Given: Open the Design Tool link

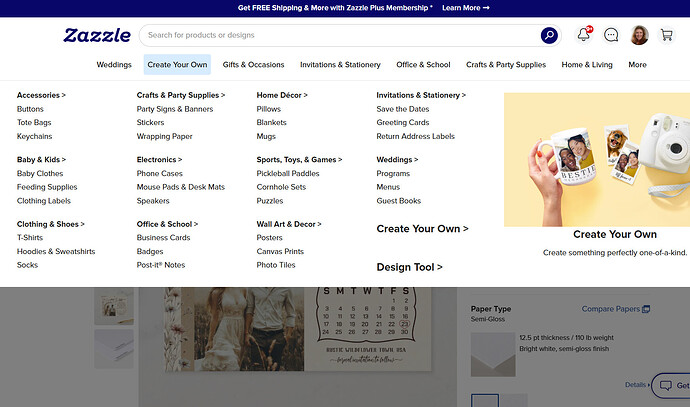Looking at the screenshot, I should tap(409, 267).
